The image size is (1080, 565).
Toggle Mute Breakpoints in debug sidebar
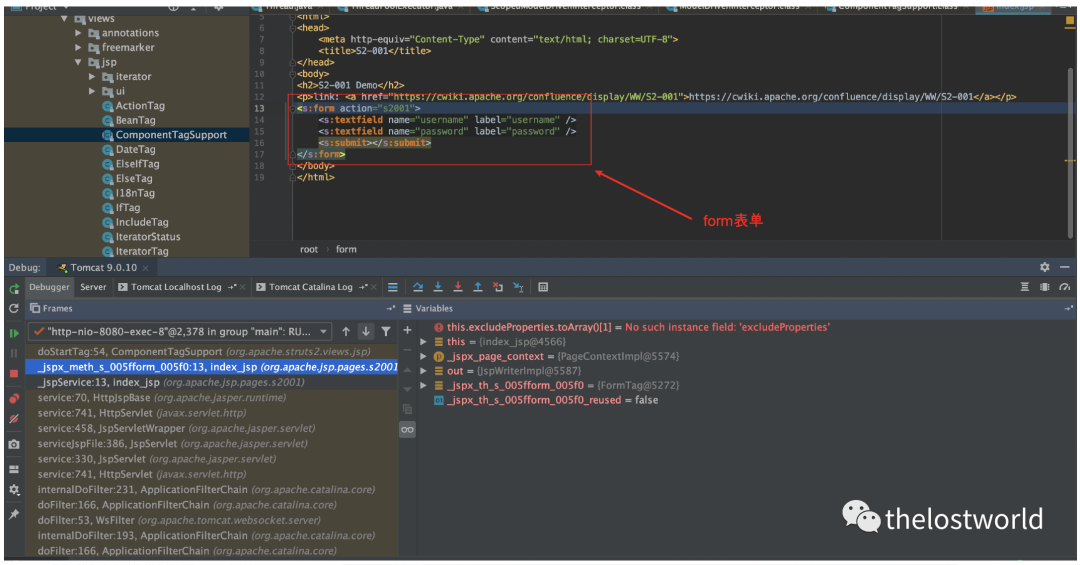[14, 419]
